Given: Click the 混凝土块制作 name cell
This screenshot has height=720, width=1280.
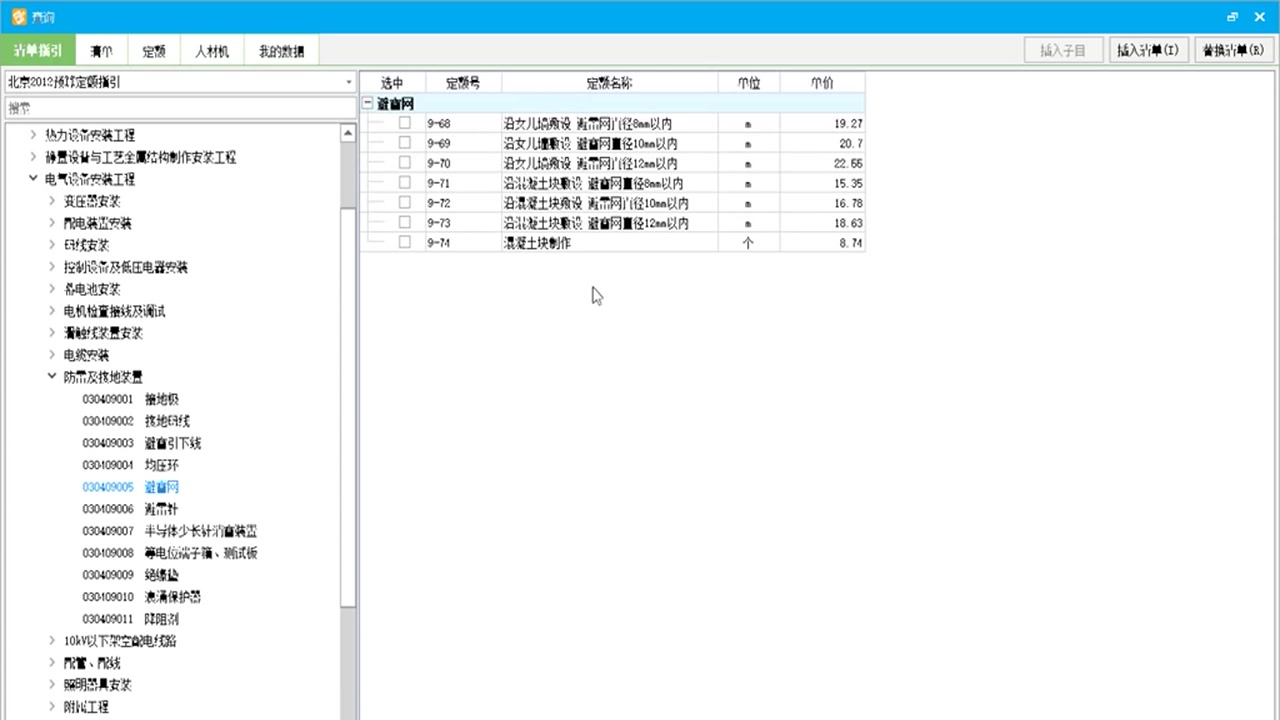Looking at the screenshot, I should pos(609,242).
